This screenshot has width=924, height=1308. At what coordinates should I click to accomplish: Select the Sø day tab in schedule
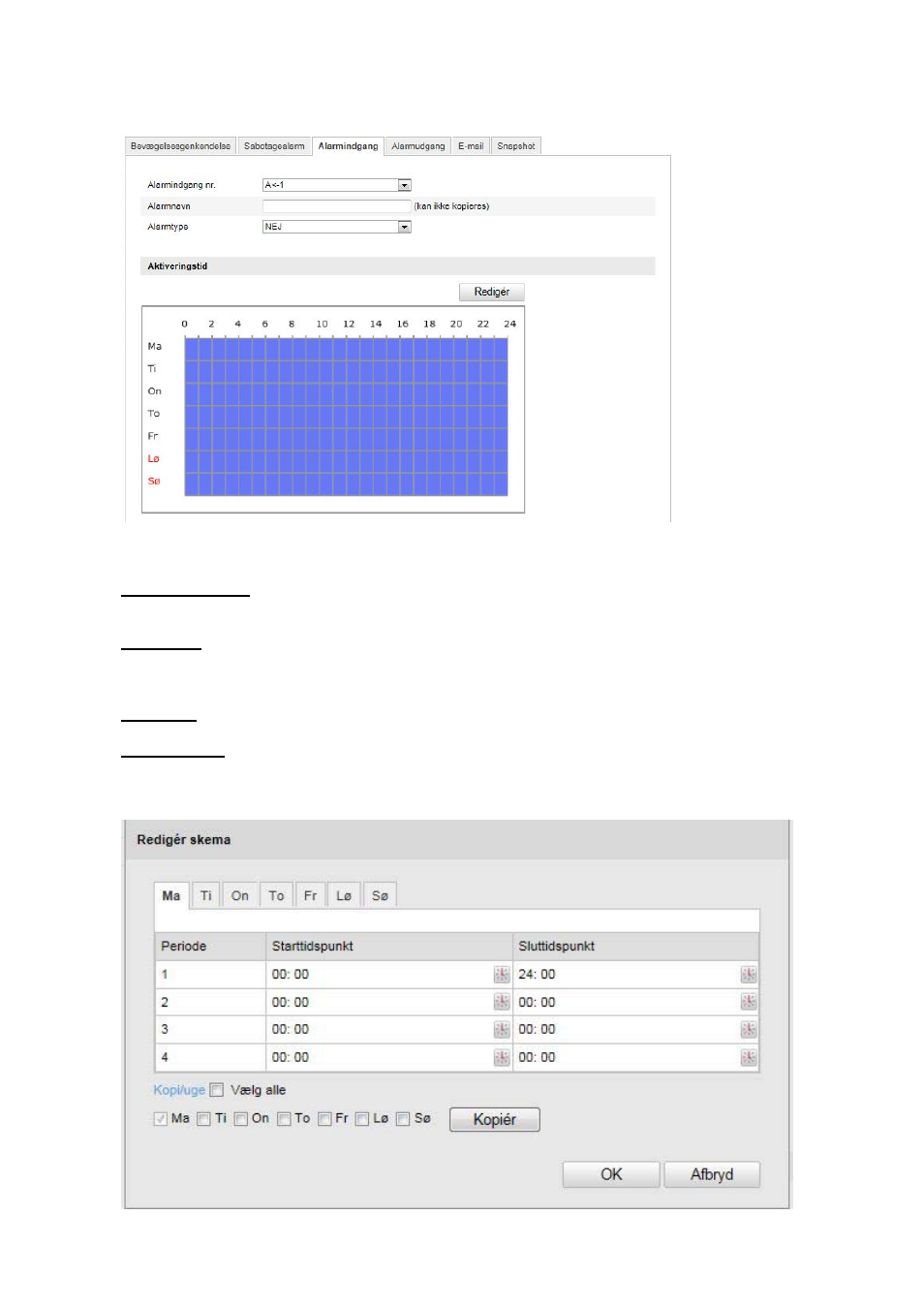pyautogui.click(x=380, y=896)
